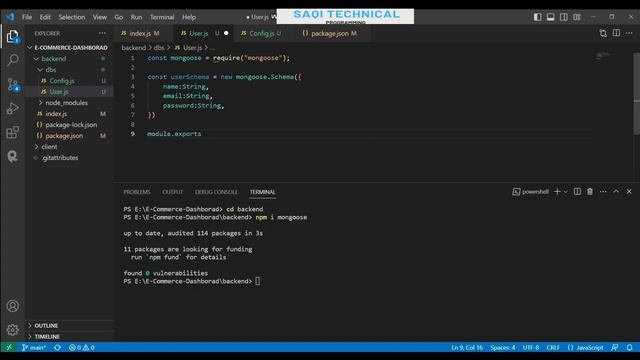640x360 pixels.
Task: Click the Ln 9, Col 16 indicator
Action: point(467,347)
